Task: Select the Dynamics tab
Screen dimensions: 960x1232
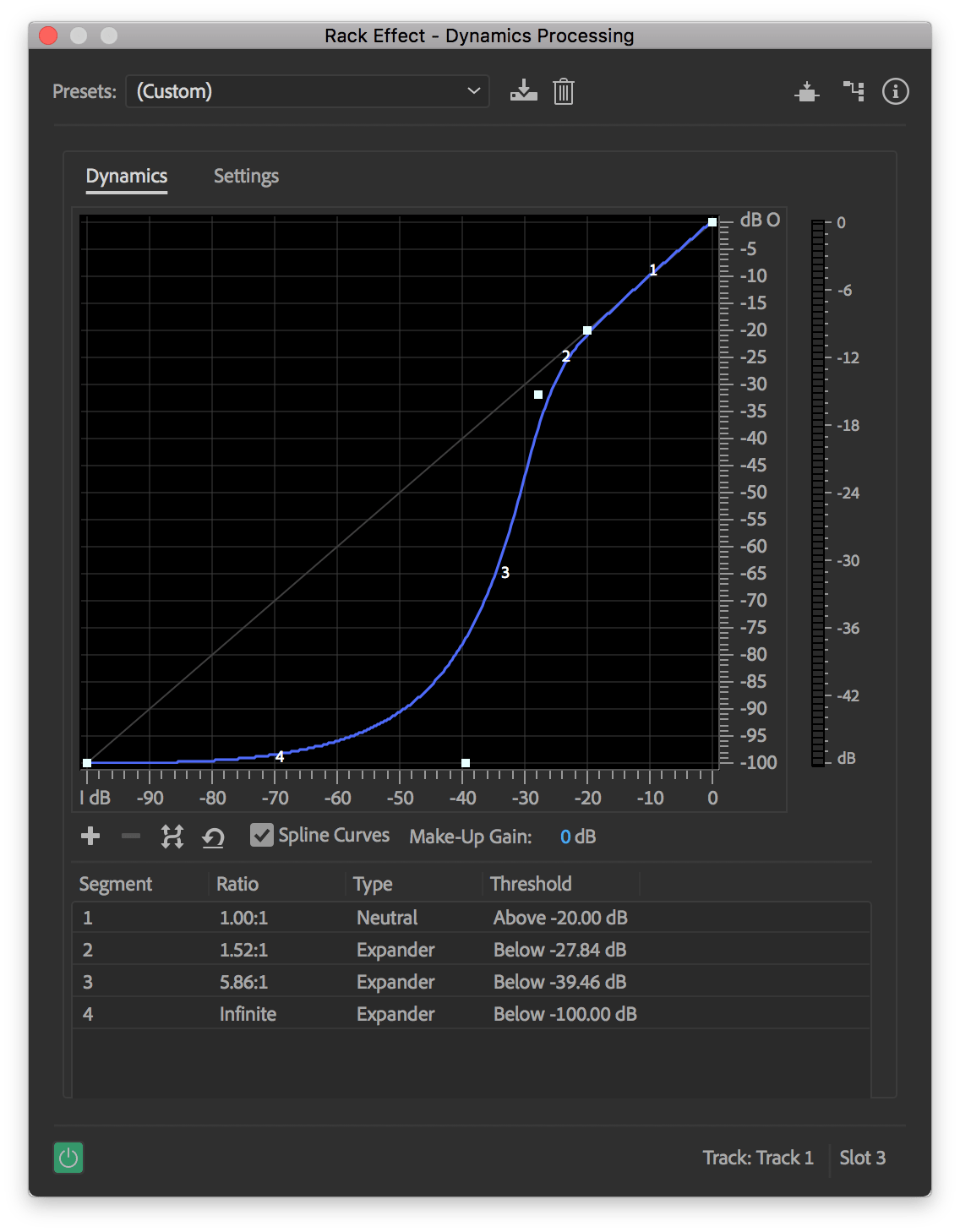Action: [x=127, y=176]
